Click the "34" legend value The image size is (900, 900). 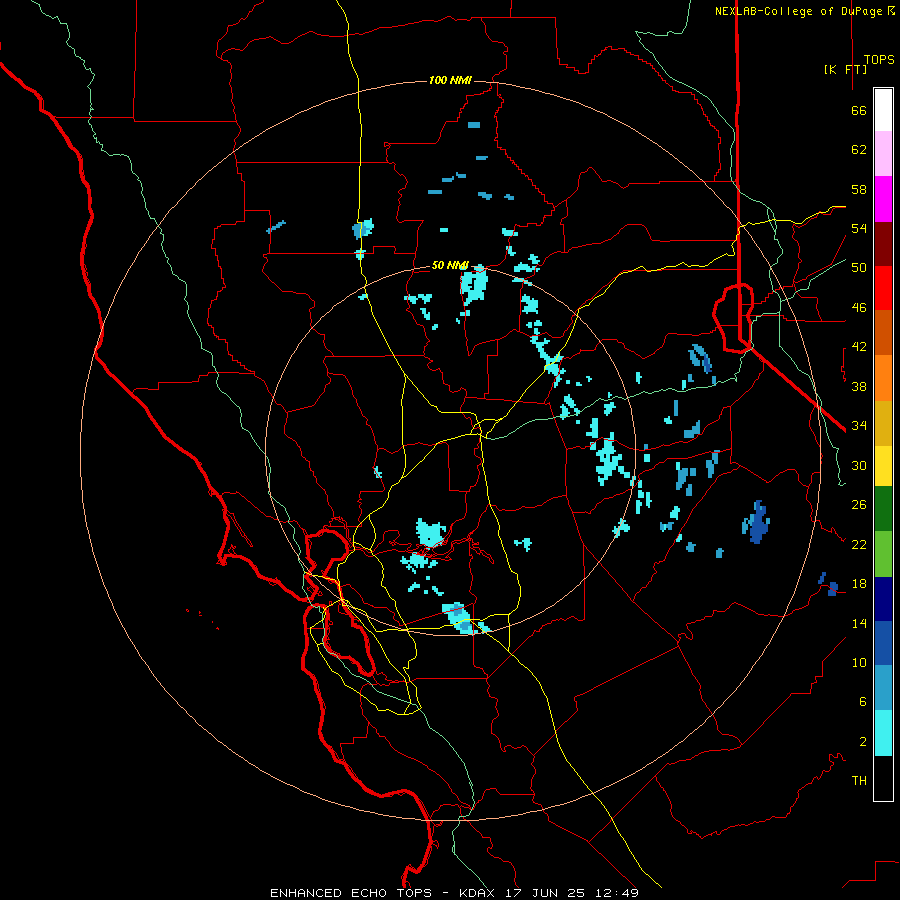click(x=859, y=426)
